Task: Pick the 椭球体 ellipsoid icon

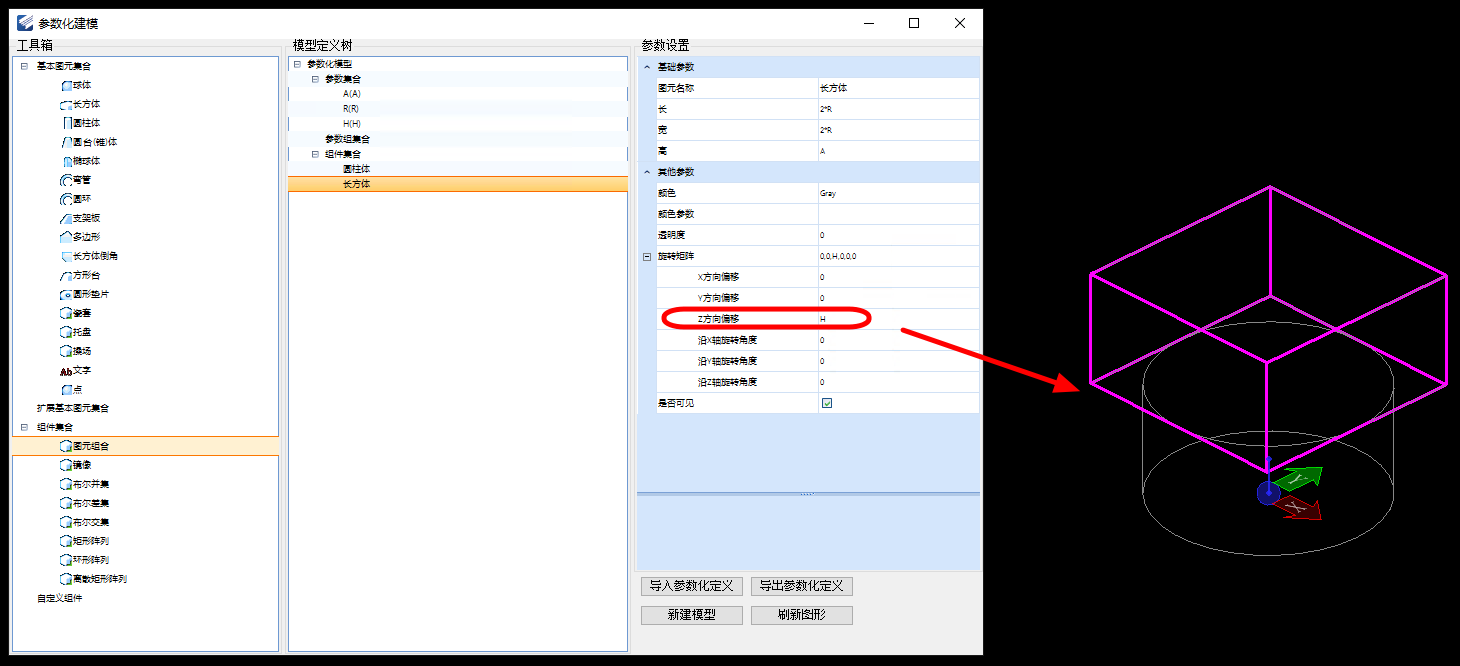Action: coord(66,161)
